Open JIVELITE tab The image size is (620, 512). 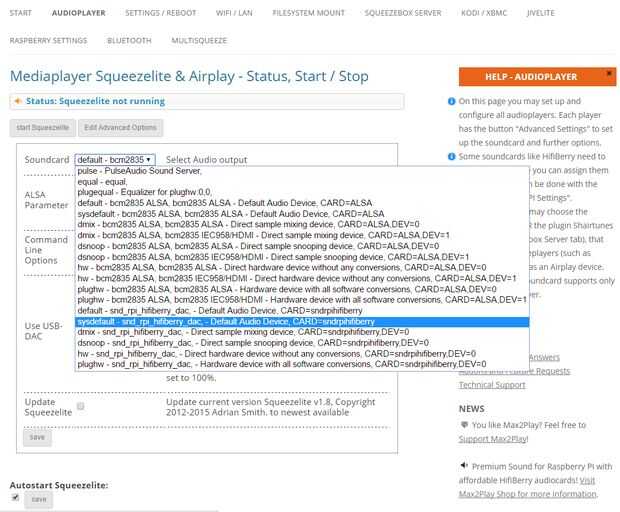541,13
